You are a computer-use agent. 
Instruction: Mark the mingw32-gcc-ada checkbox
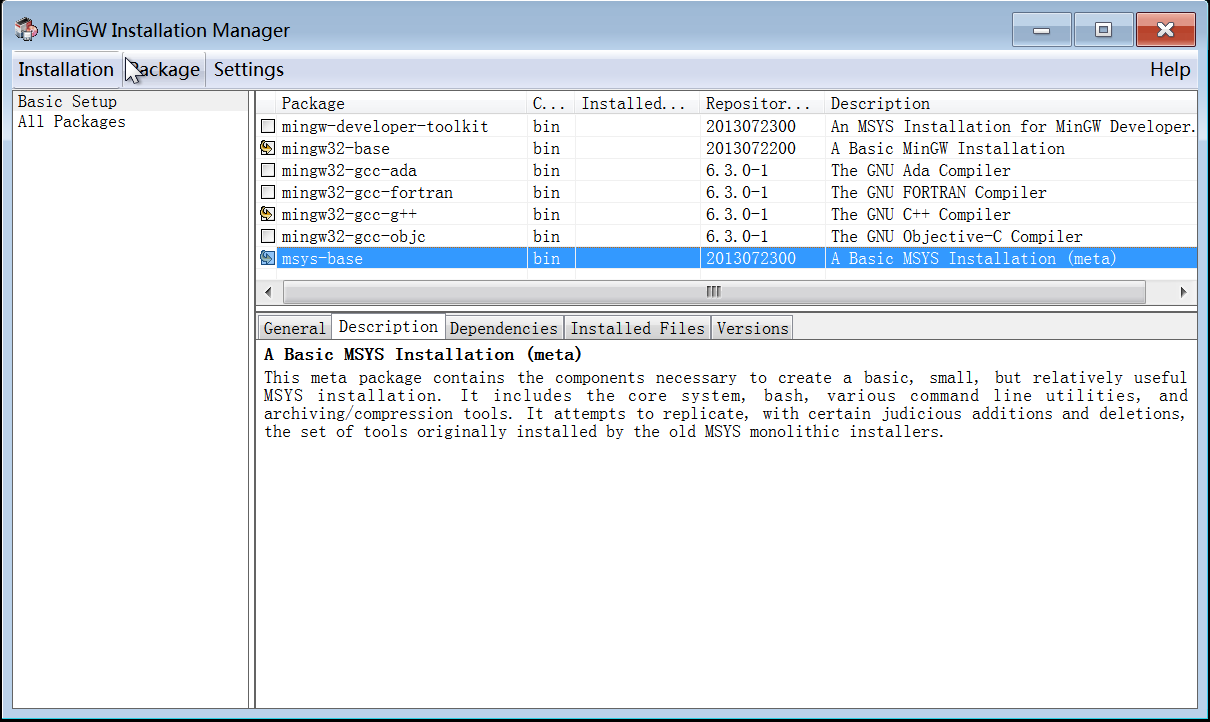pyautogui.click(x=267, y=171)
